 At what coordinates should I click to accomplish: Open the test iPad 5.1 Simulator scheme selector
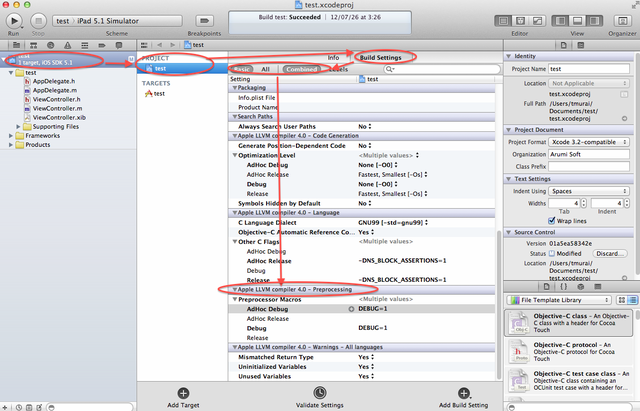(117, 21)
